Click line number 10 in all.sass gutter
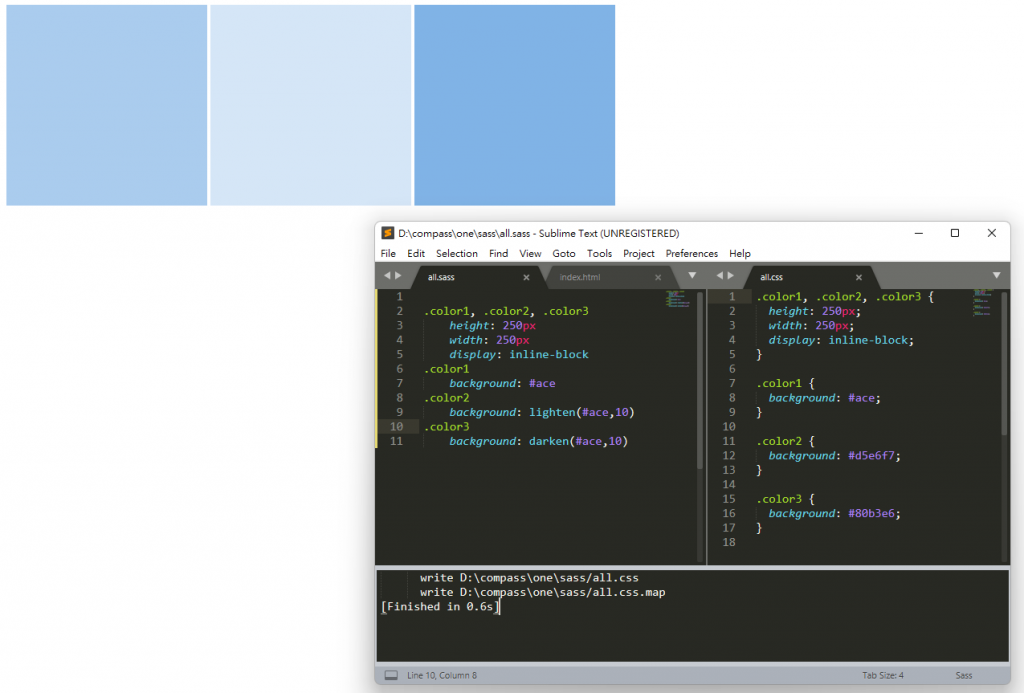 [396, 427]
